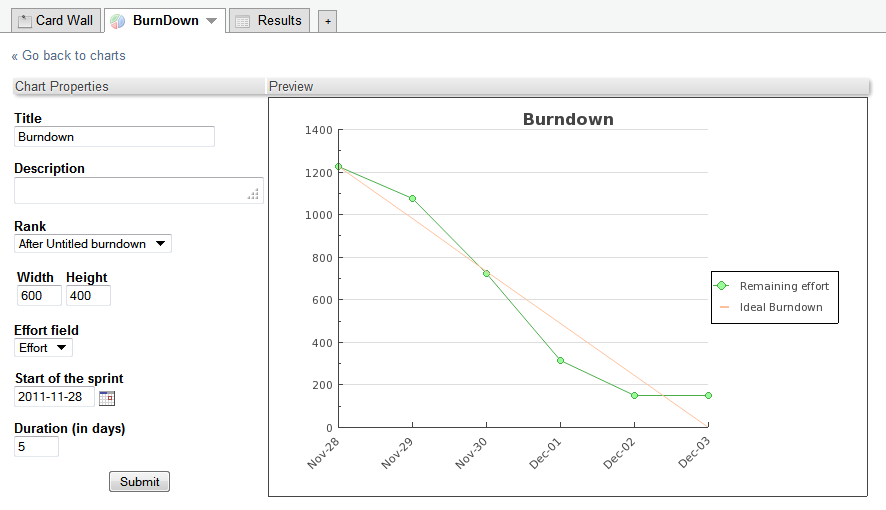Image resolution: width=886 pixels, height=510 pixels.
Task: Click the 800 y-axis label
Action: (x=322, y=258)
